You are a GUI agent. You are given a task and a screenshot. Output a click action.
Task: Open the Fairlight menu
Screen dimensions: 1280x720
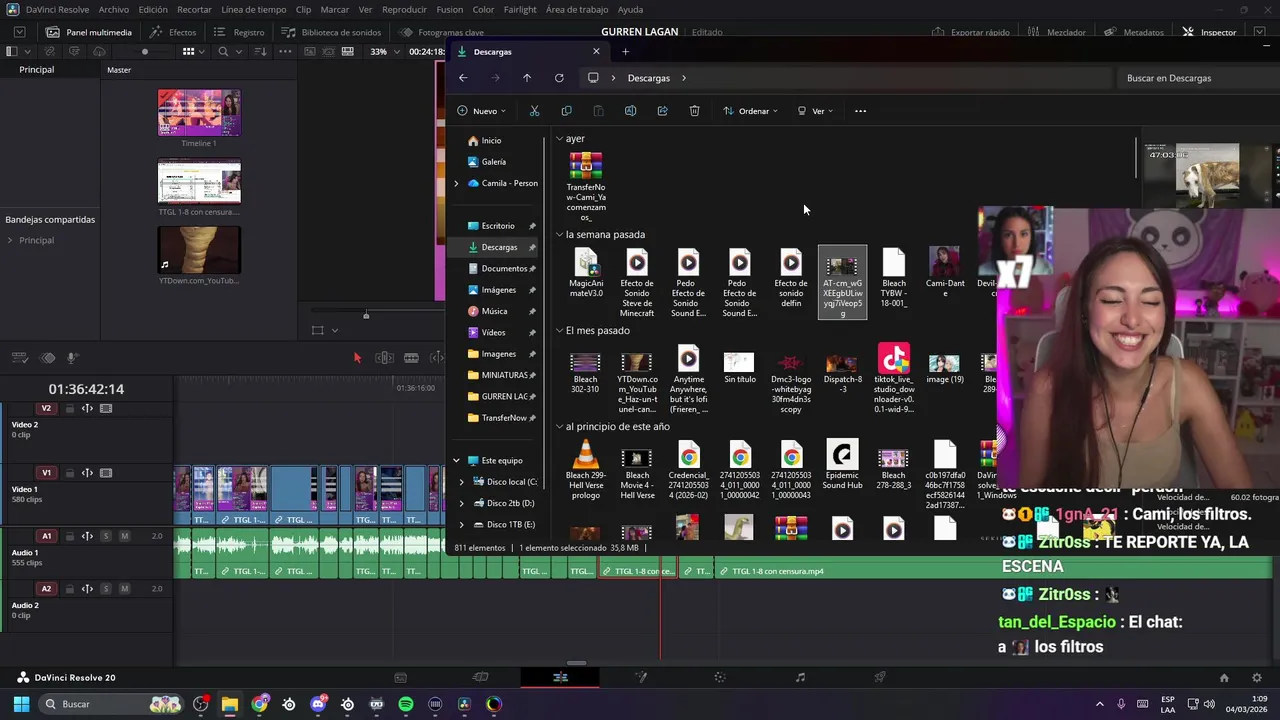(520, 9)
